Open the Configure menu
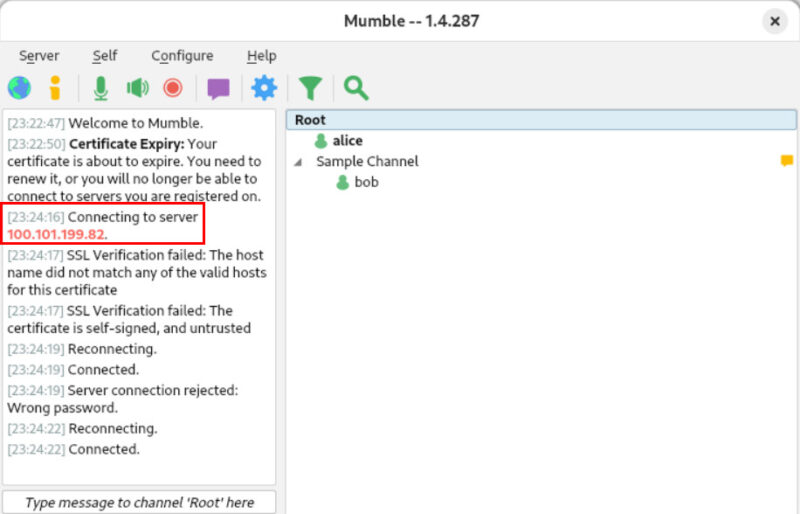Image resolution: width=800 pixels, height=514 pixels. point(182,56)
